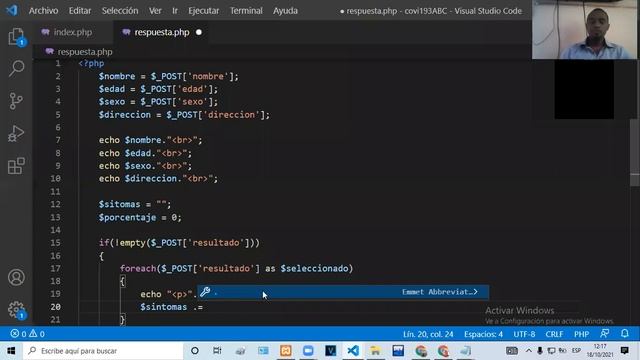This screenshot has width=640, height=360.
Task: Click the Windows taskbar search box
Action: [103, 351]
